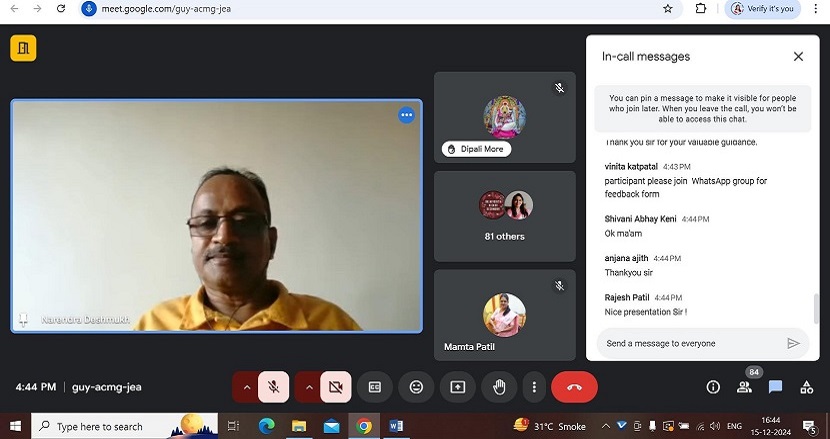This screenshot has height=439, width=830.
Task: Turn on the camera in the call bar
Action: coord(336,387)
